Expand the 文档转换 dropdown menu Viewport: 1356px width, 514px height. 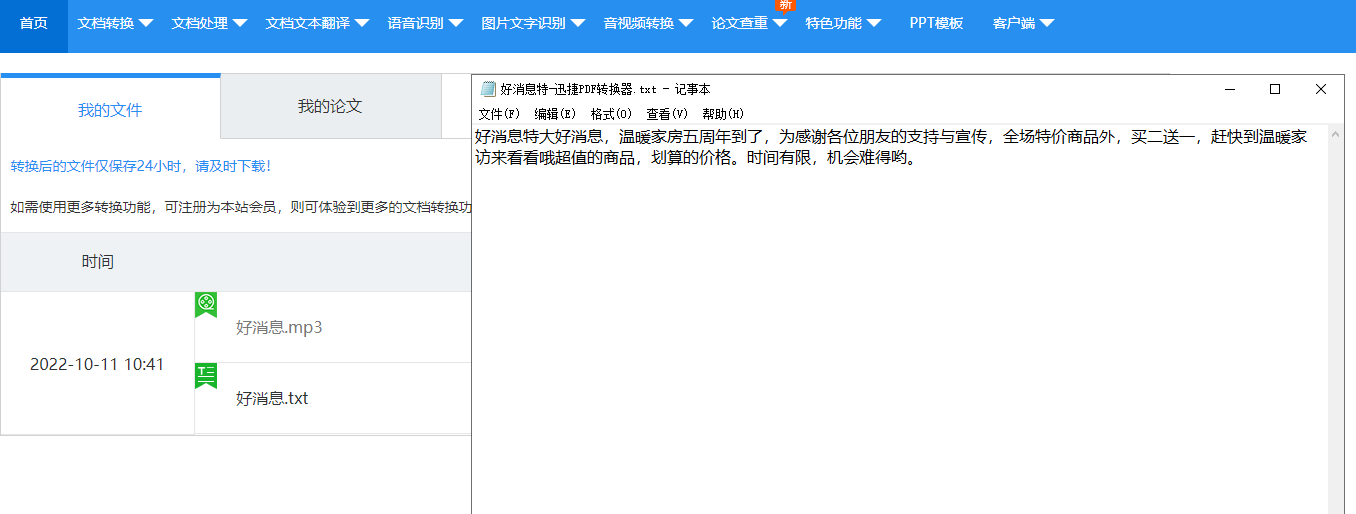115,23
